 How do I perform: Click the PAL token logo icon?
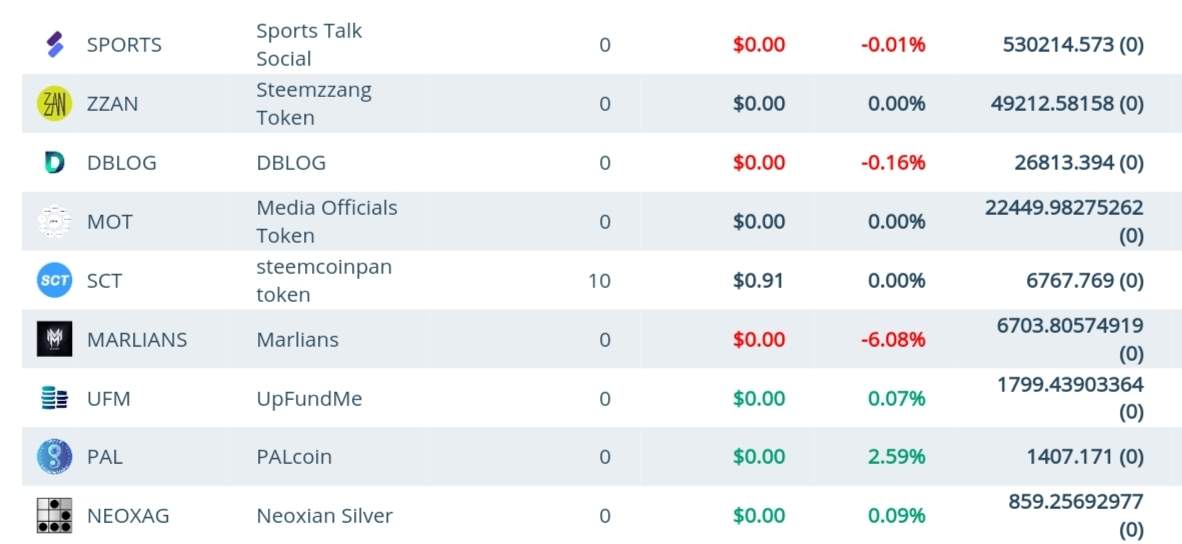(x=54, y=457)
